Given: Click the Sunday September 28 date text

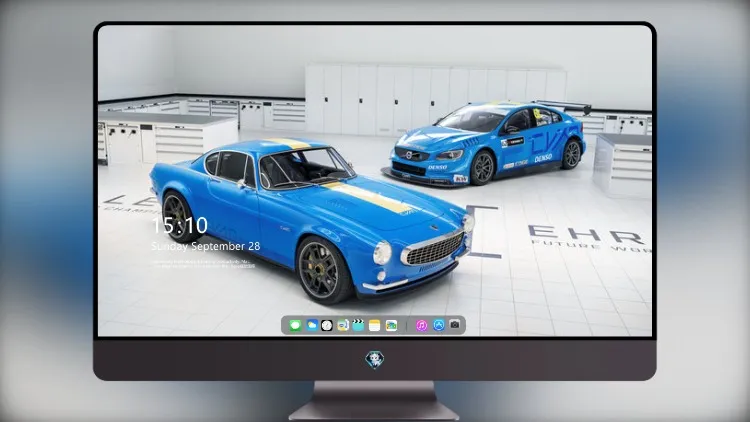Looking at the screenshot, I should coord(206,246).
